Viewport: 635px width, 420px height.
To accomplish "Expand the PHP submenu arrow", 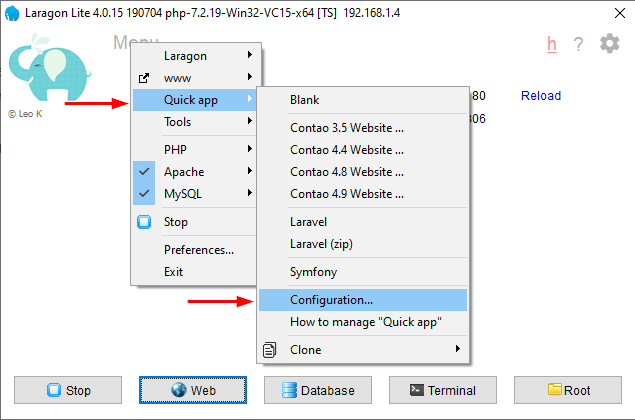I will pyautogui.click(x=250, y=149).
